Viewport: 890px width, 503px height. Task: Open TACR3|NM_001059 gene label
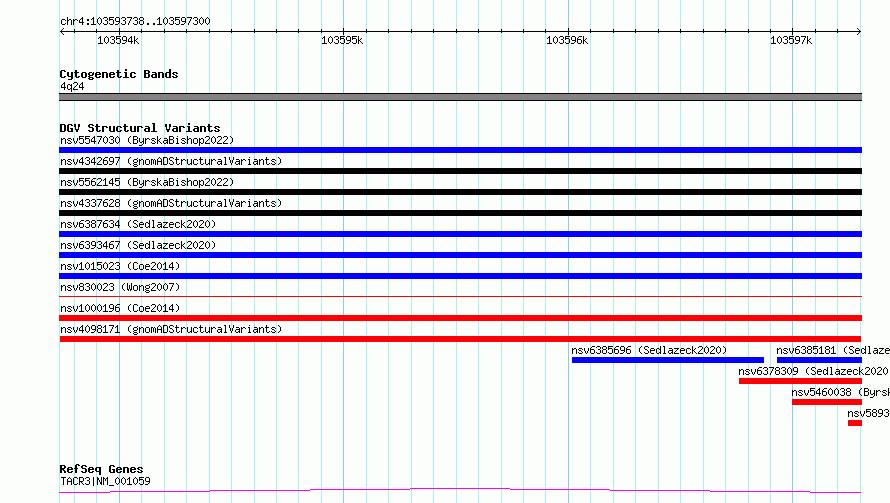click(x=105, y=481)
